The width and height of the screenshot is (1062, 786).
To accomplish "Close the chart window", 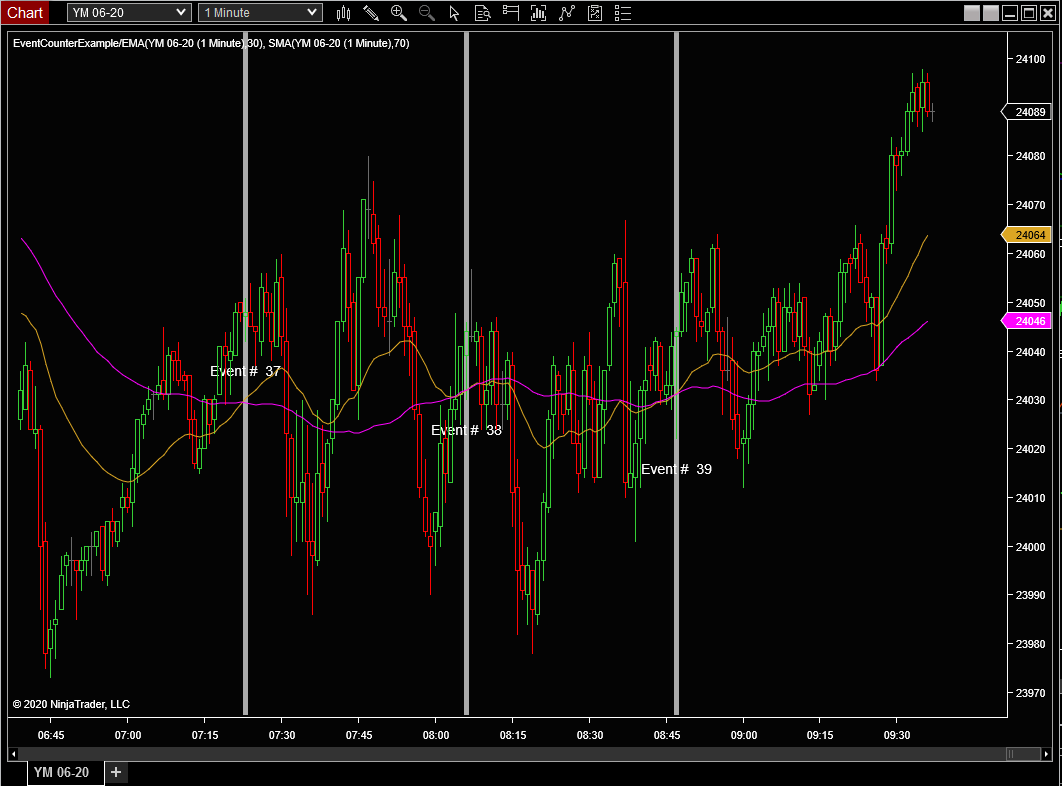I will pyautogui.click(x=1047, y=13).
